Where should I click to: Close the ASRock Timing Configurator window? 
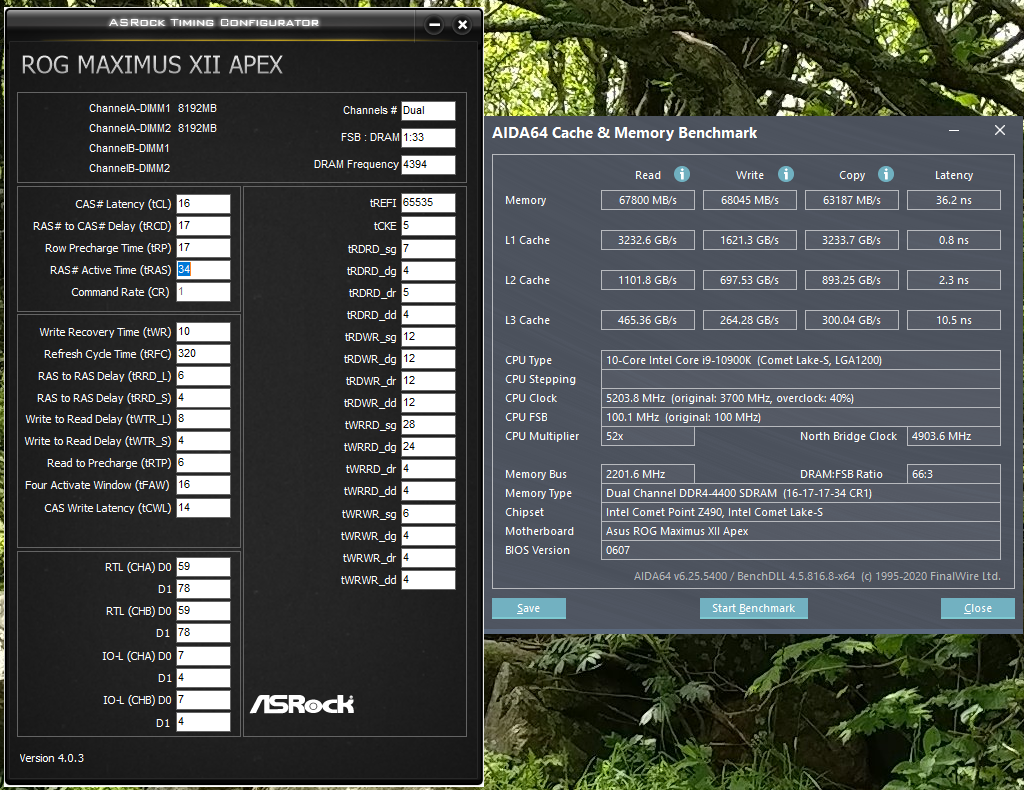coord(462,25)
